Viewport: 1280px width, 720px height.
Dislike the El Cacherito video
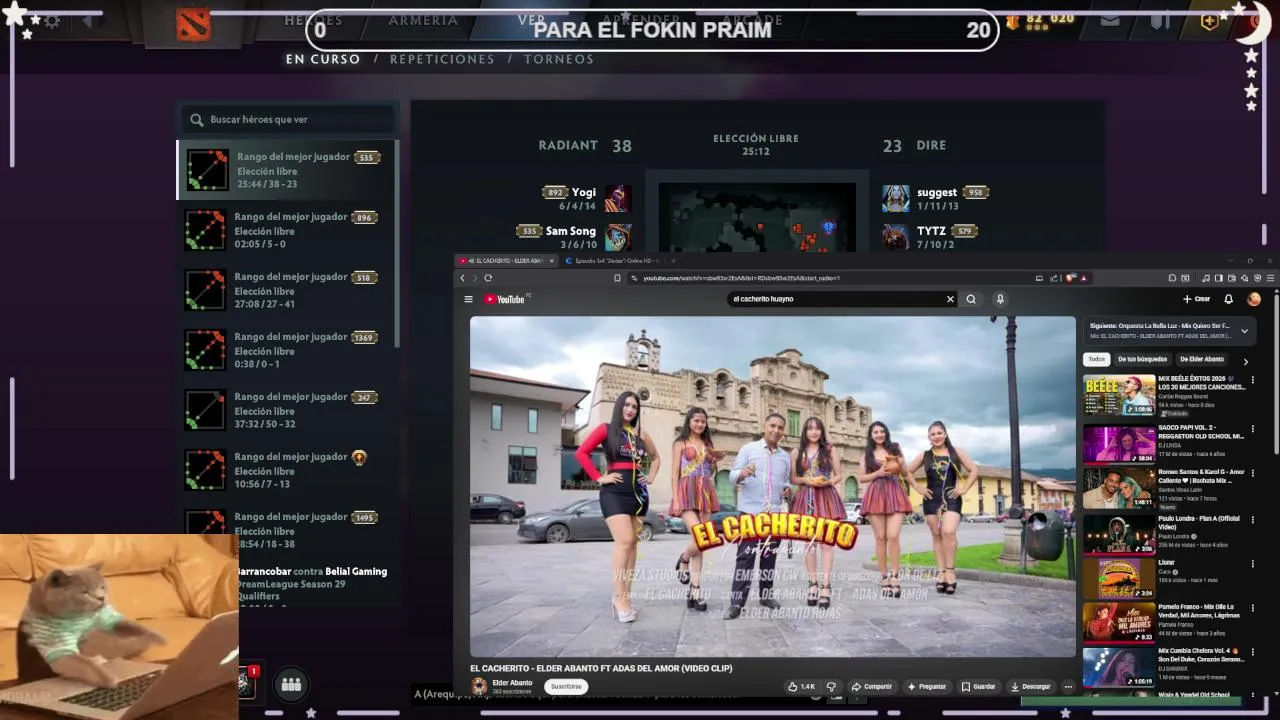831,687
